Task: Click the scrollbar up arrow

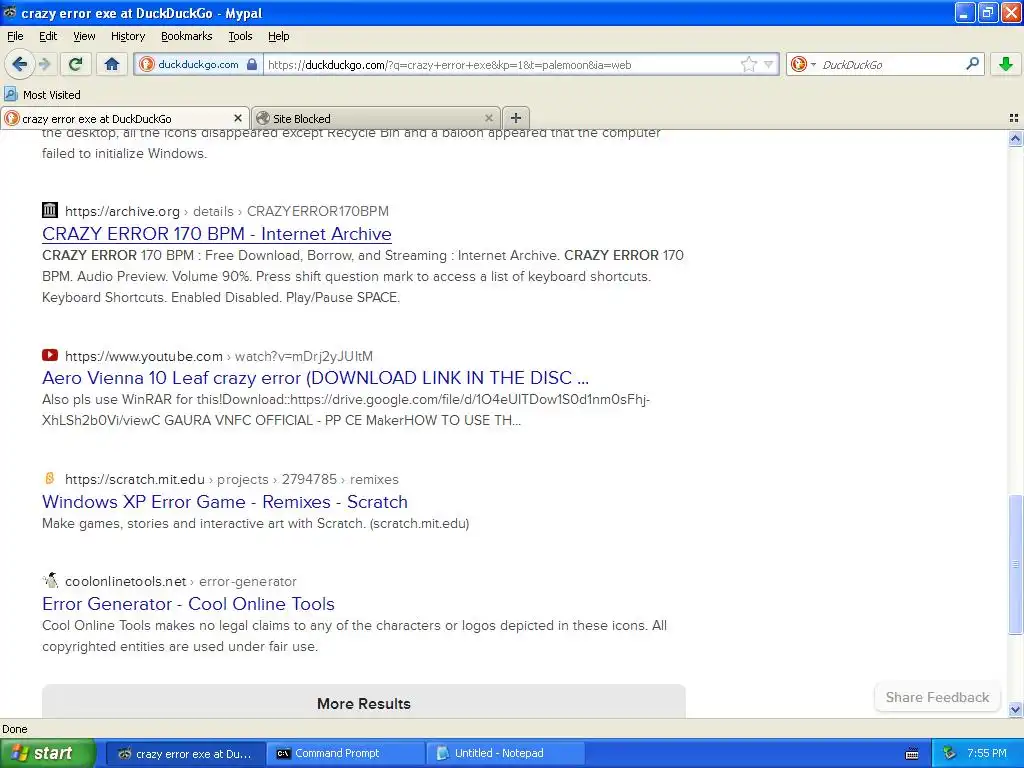Action: pyautogui.click(x=1015, y=138)
